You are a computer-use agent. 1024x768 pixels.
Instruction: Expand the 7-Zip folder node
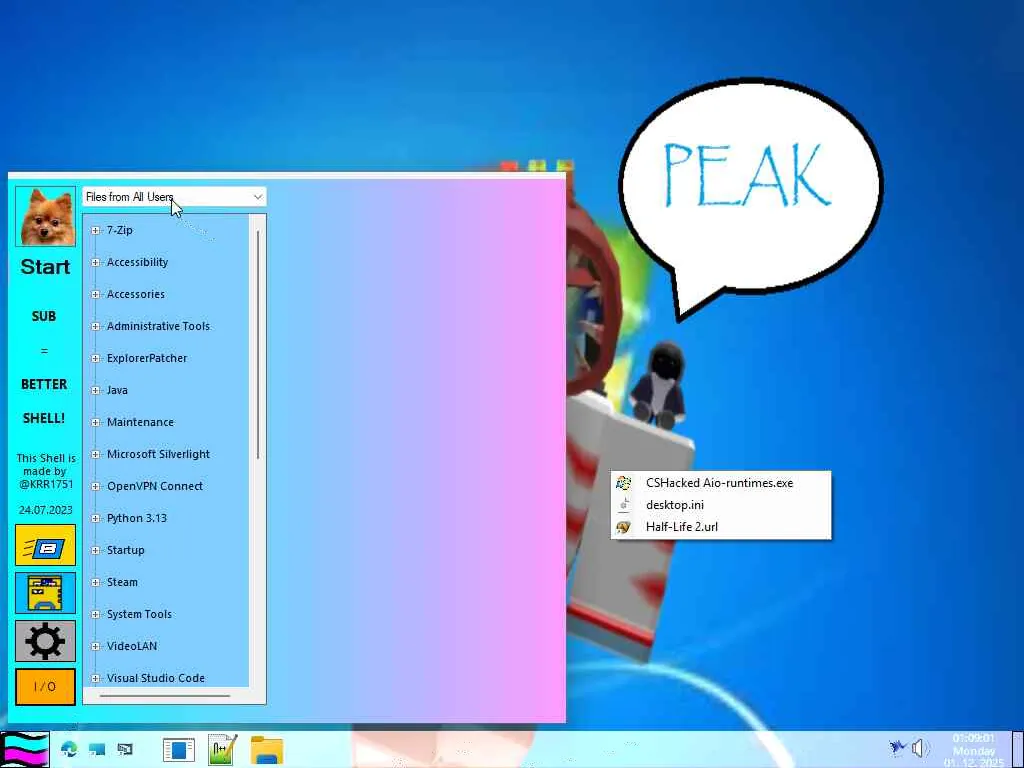[x=95, y=230]
